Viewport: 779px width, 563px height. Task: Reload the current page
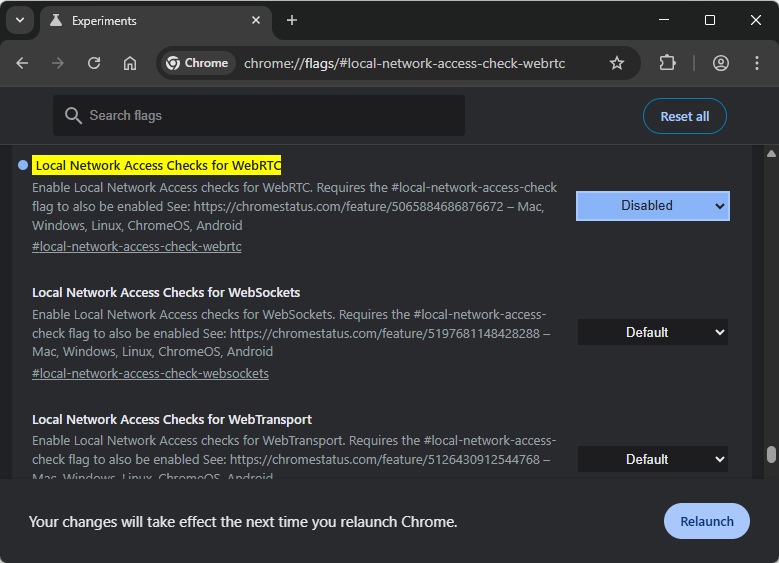pyautogui.click(x=94, y=63)
